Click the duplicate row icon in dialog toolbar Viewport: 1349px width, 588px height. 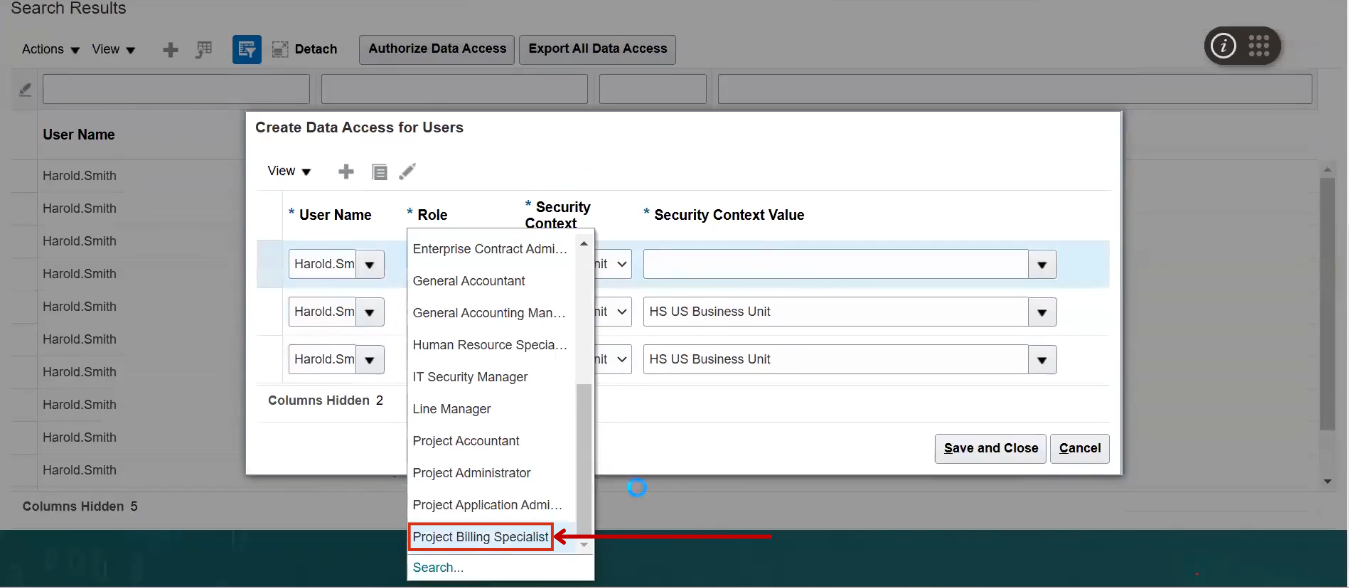tap(380, 171)
